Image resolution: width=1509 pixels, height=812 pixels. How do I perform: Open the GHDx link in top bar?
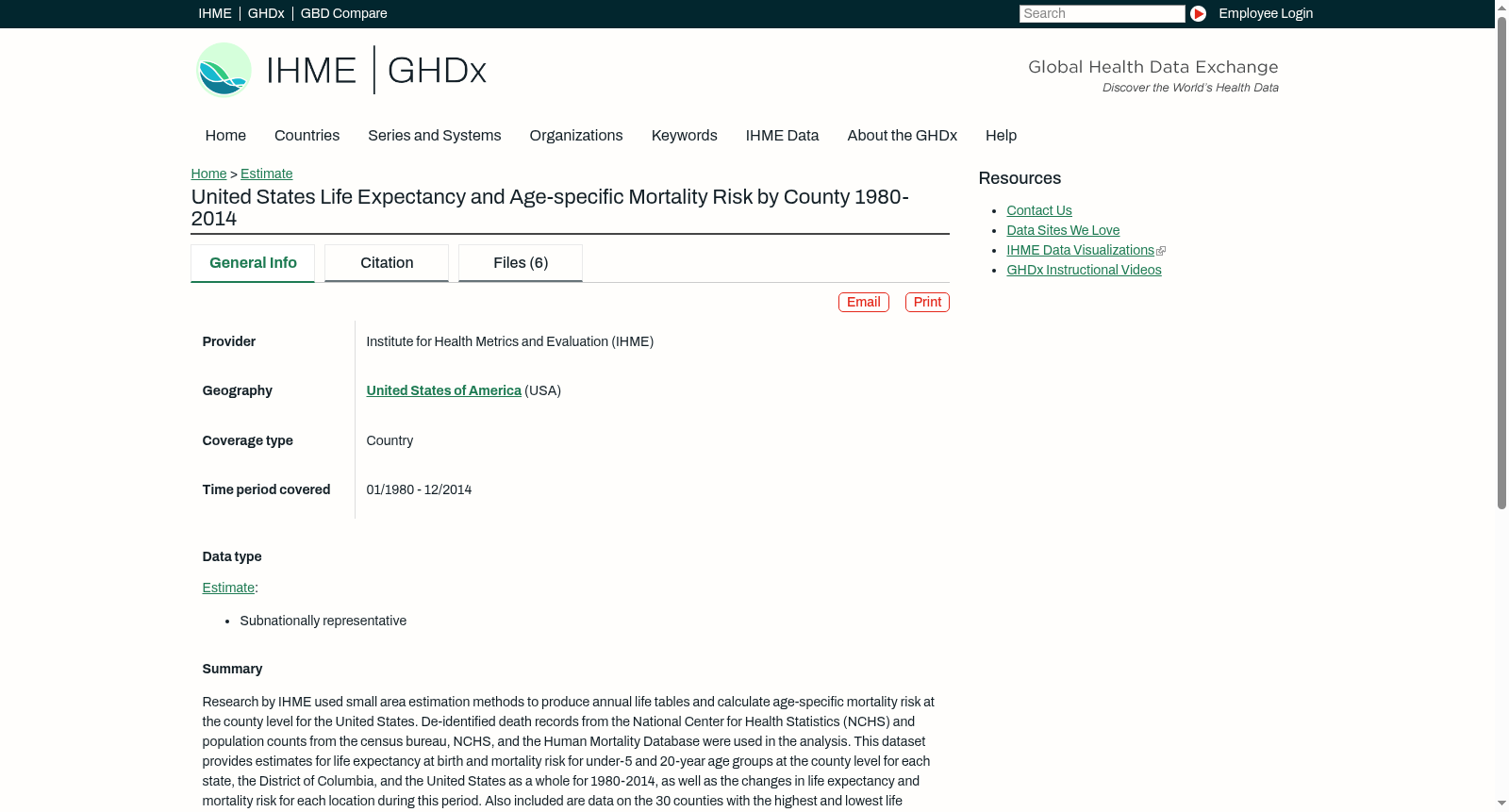click(x=266, y=13)
